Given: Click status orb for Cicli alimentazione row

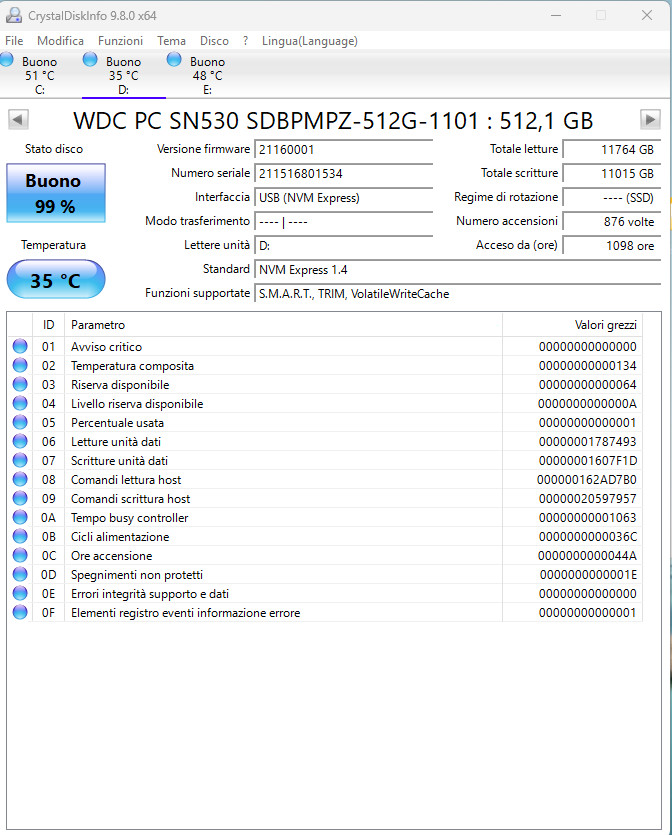Looking at the screenshot, I should [20, 536].
